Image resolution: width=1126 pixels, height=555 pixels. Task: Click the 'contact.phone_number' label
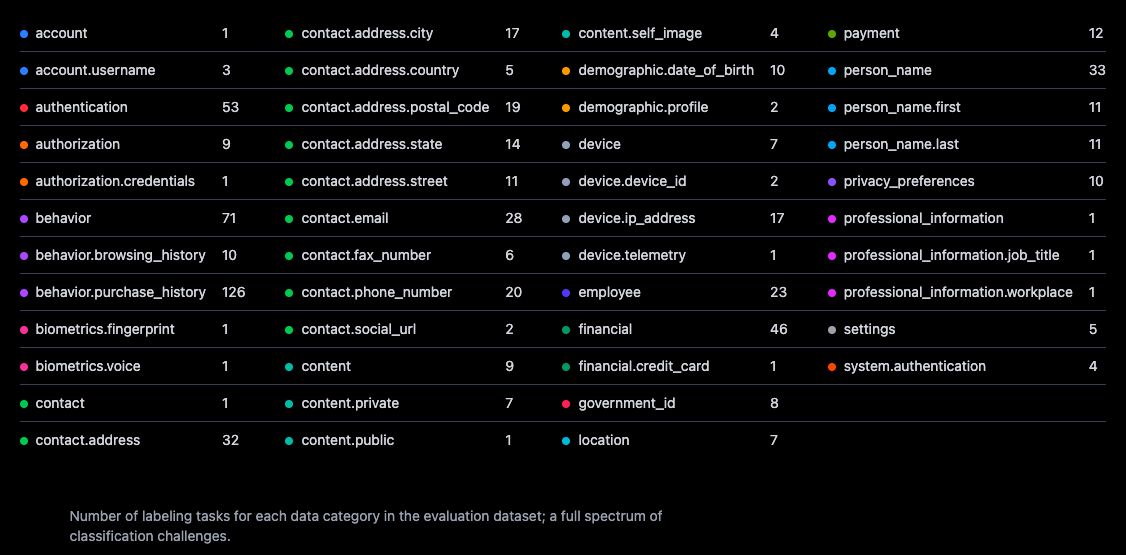[376, 292]
